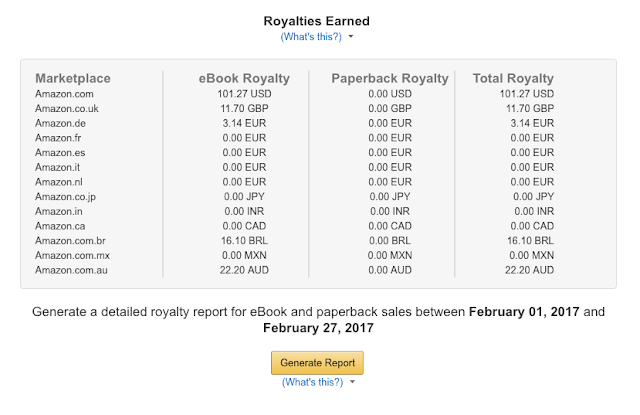
Task: Open "What's this?" link under Royalties Earned
Action: click(x=311, y=37)
